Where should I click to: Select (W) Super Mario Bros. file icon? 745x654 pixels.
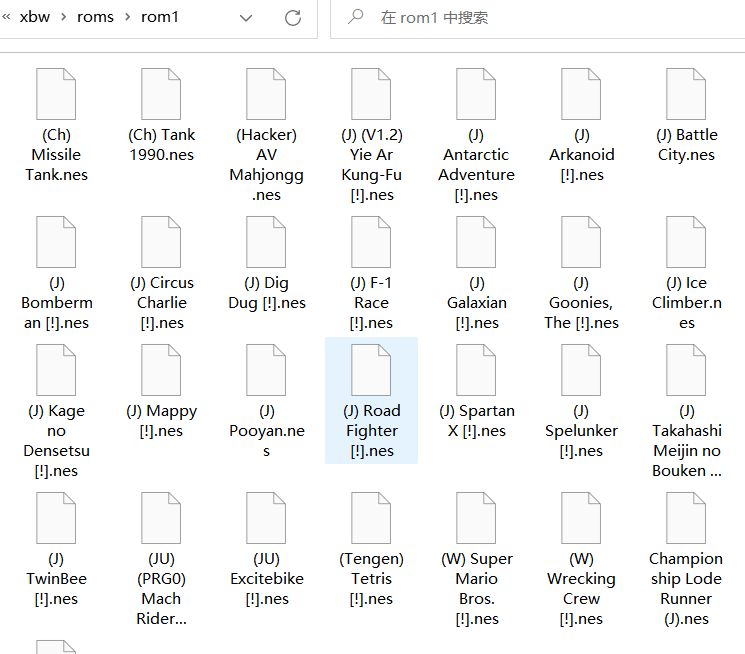tap(476, 518)
